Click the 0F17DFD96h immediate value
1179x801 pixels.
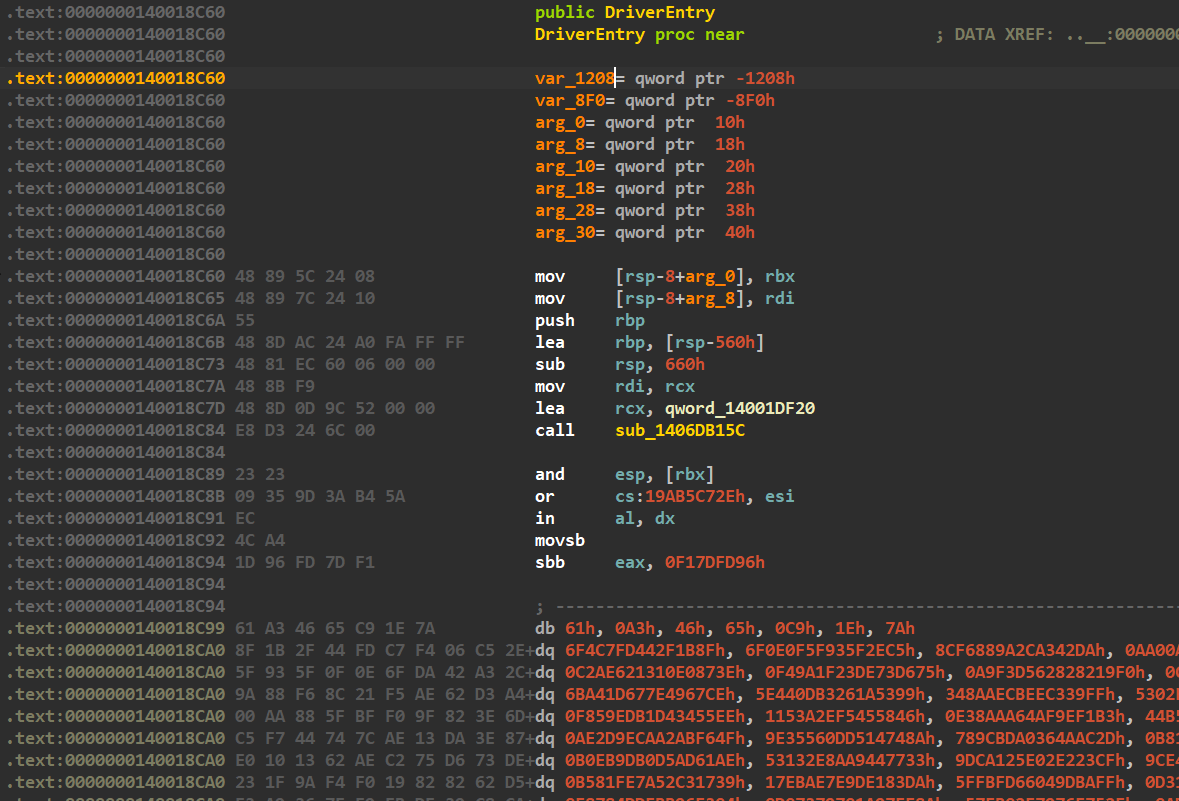coord(714,562)
